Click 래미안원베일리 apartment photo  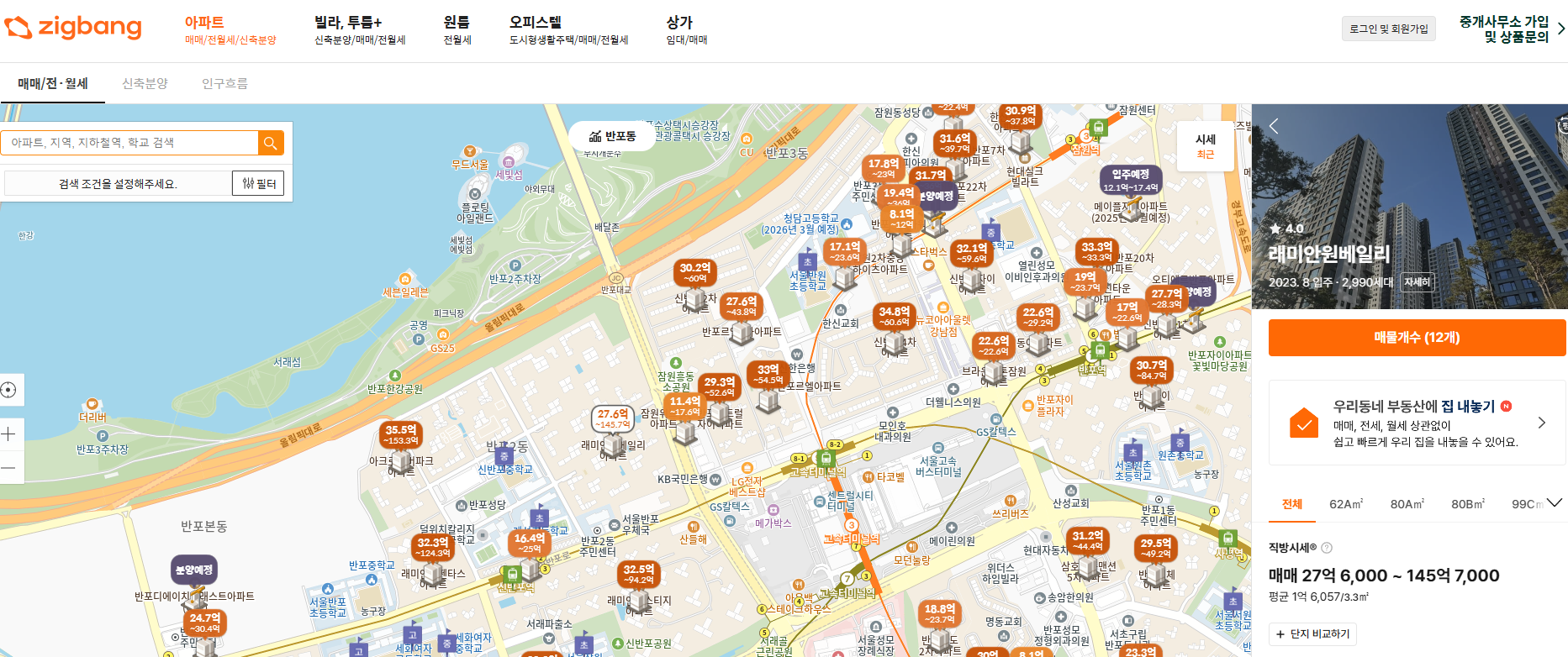point(1409,207)
